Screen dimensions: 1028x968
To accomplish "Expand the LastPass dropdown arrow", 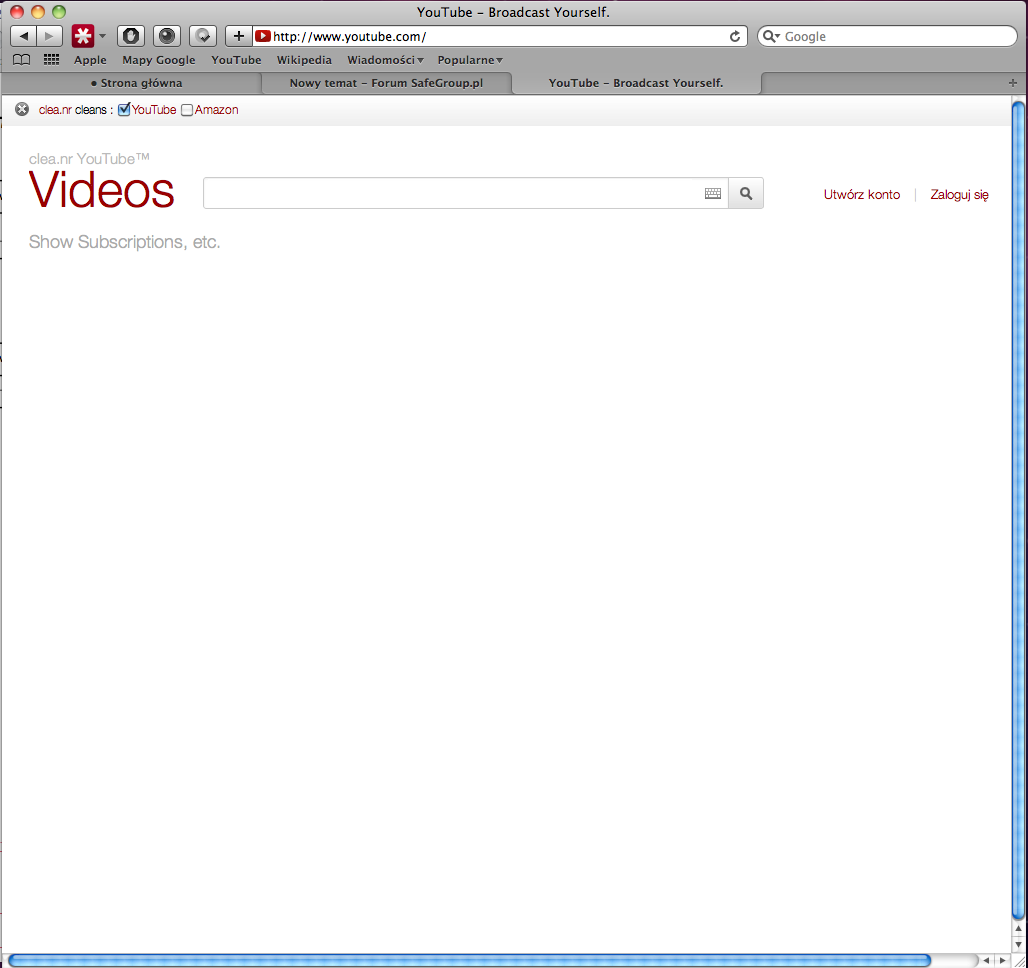I will coord(102,36).
